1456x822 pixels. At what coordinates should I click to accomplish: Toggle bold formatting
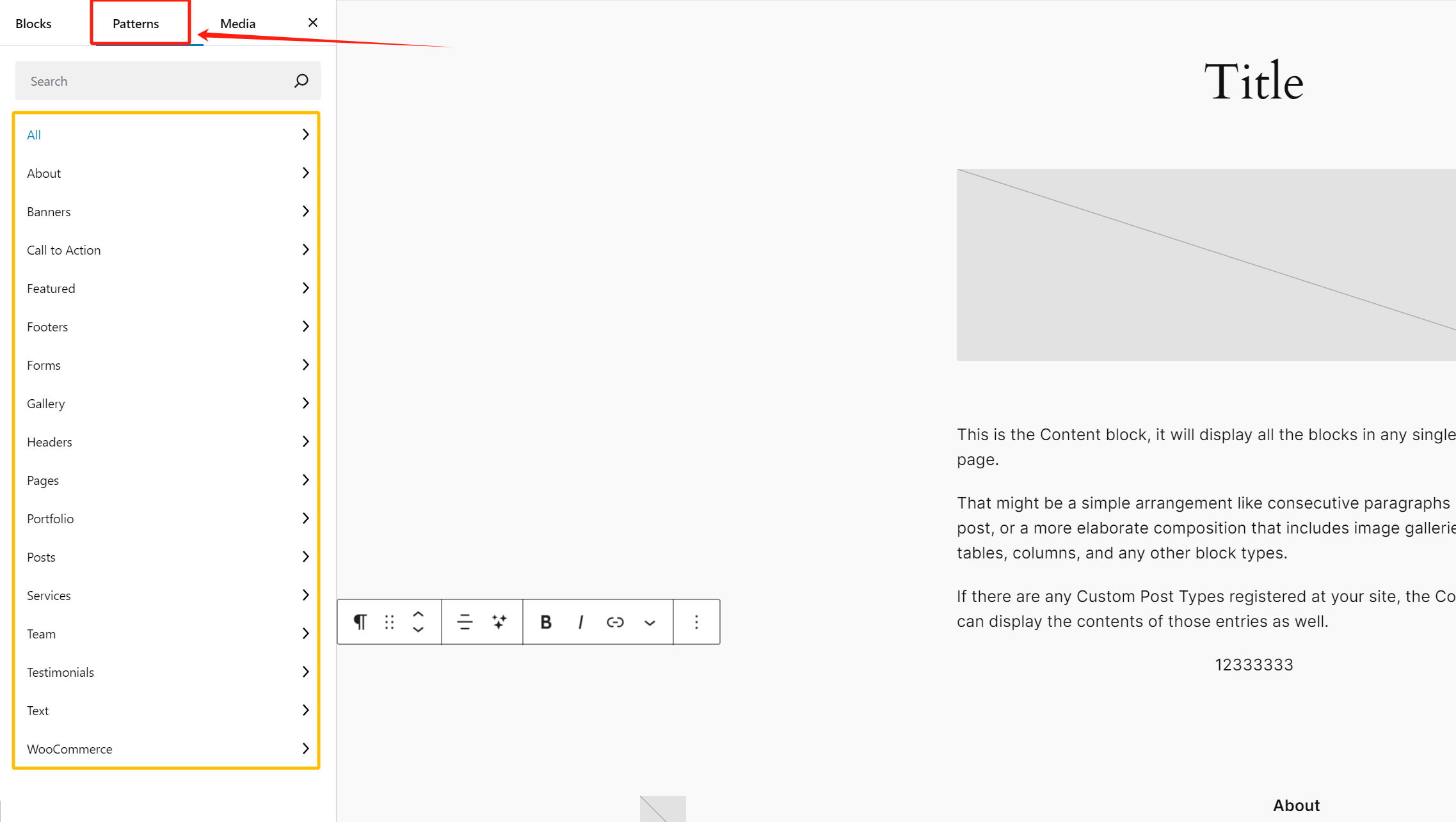pyautogui.click(x=545, y=622)
